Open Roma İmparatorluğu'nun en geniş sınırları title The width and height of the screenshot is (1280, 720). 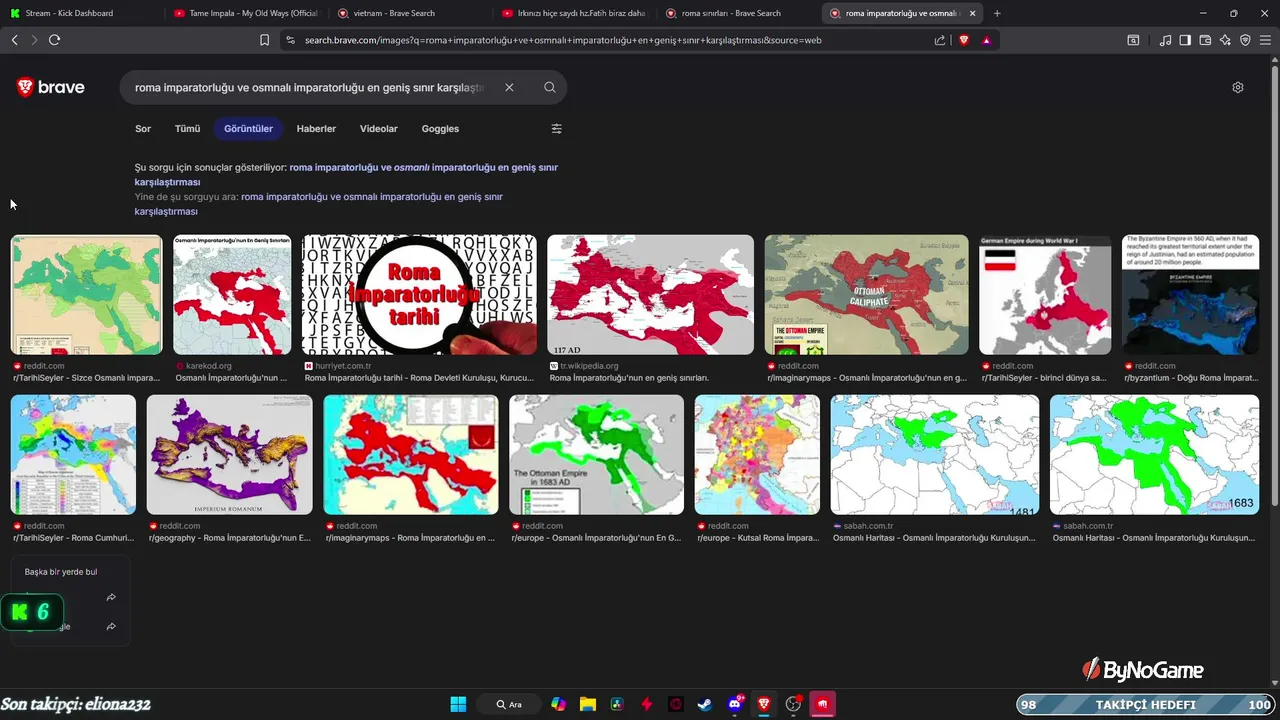[x=629, y=379]
